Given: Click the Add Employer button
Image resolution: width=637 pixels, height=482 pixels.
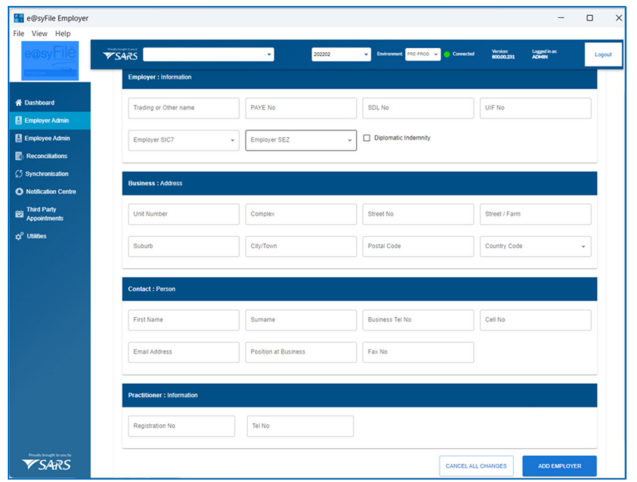Looking at the screenshot, I should coord(559,466).
